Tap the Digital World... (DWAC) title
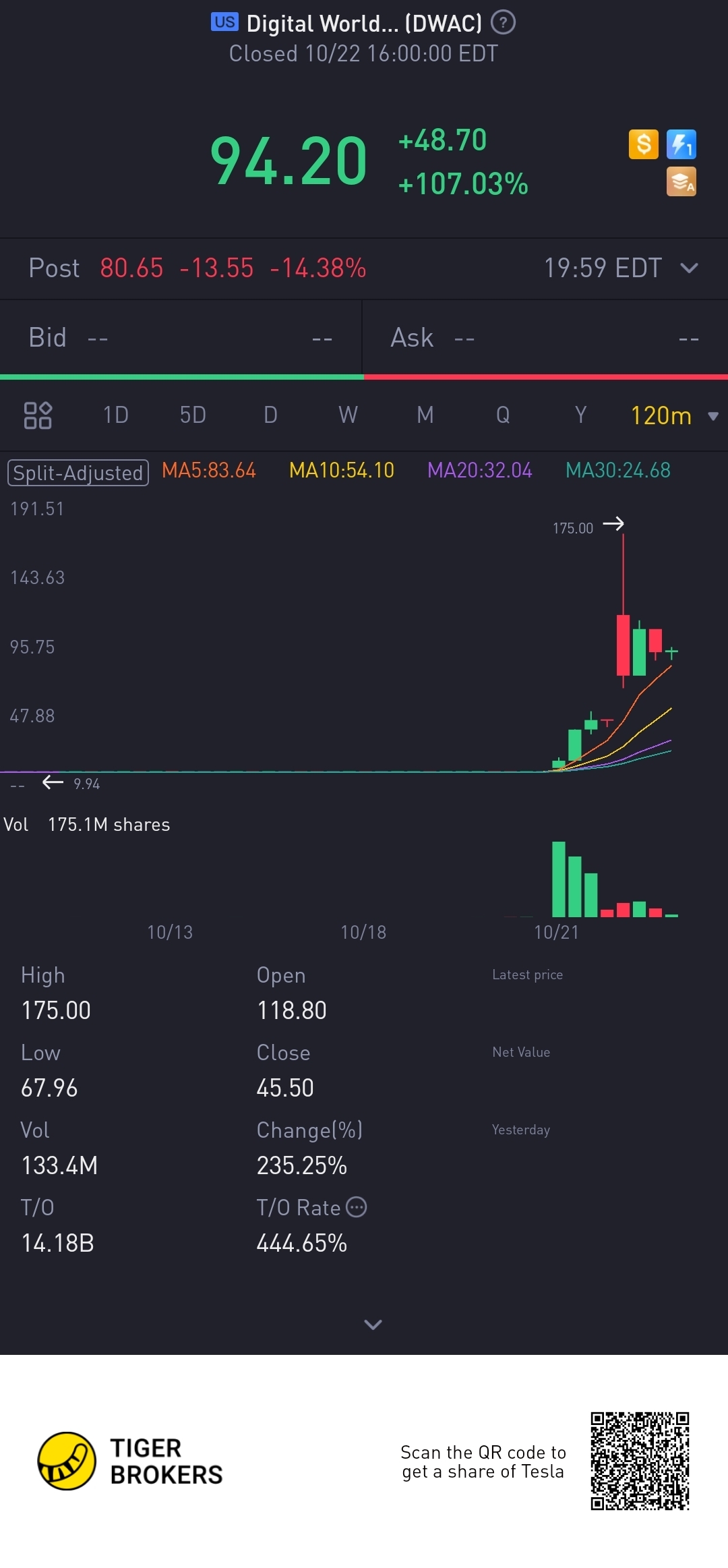Image resolution: width=728 pixels, height=1568 pixels. point(364,24)
